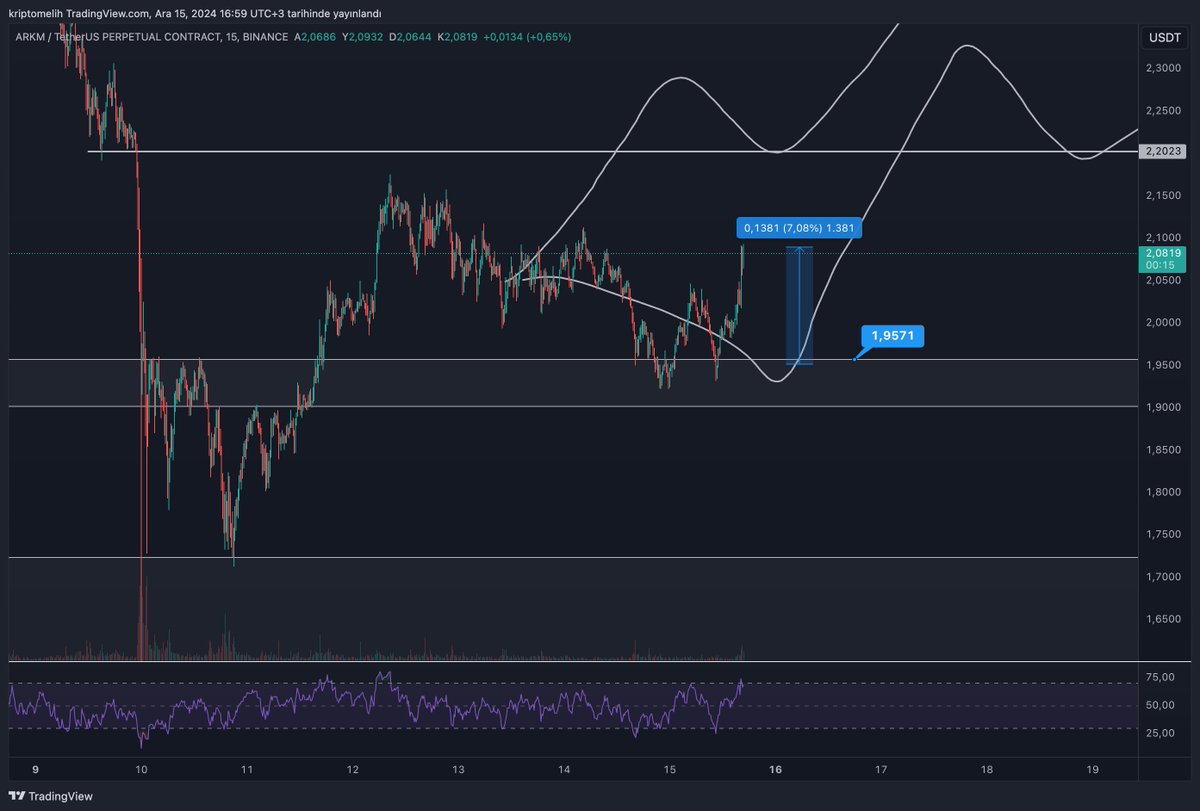Open the USDT currency selector
Image resolution: width=1200 pixels, height=811 pixels.
coord(1165,37)
